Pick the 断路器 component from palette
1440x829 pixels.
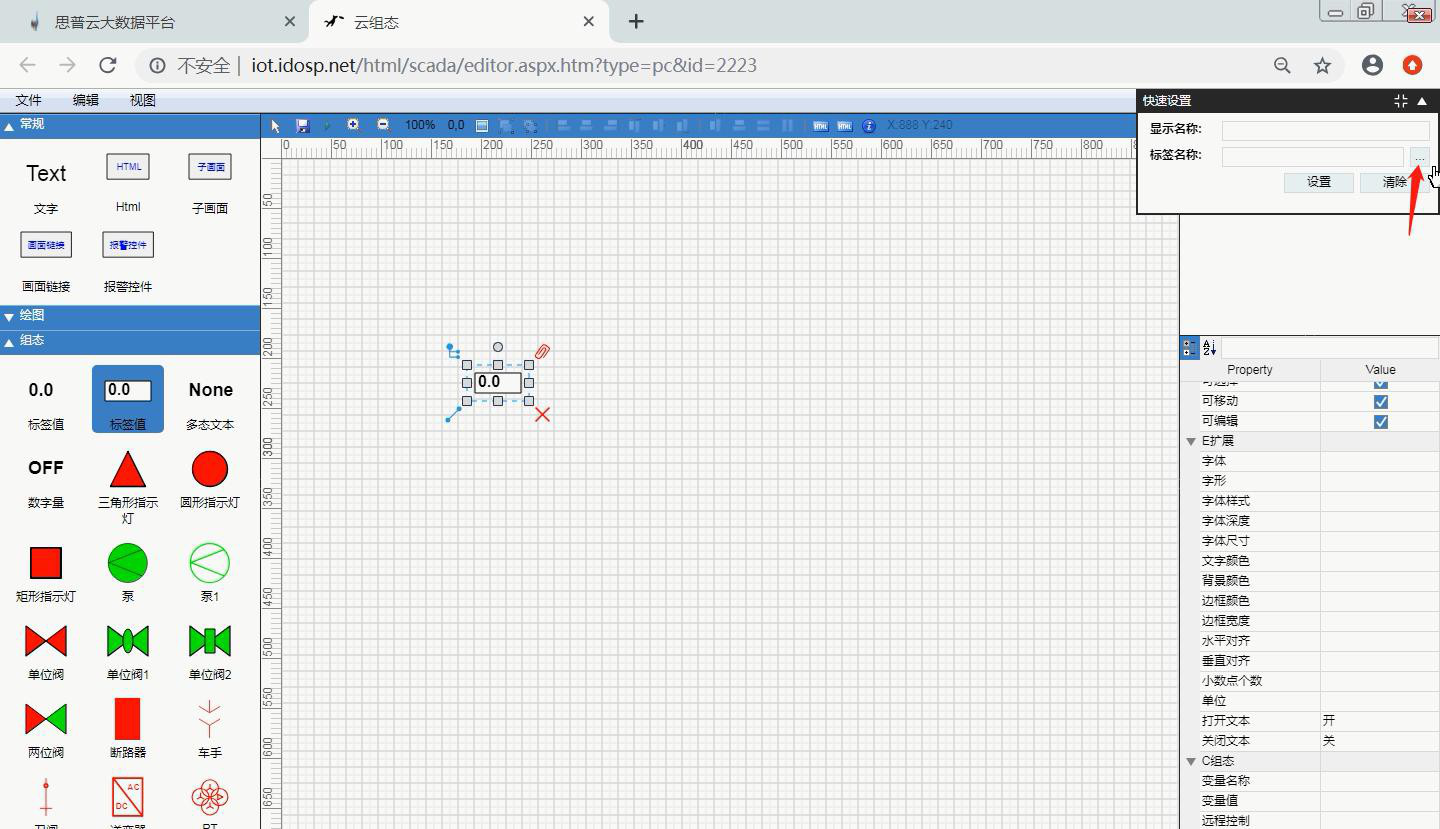pyautogui.click(x=127, y=719)
